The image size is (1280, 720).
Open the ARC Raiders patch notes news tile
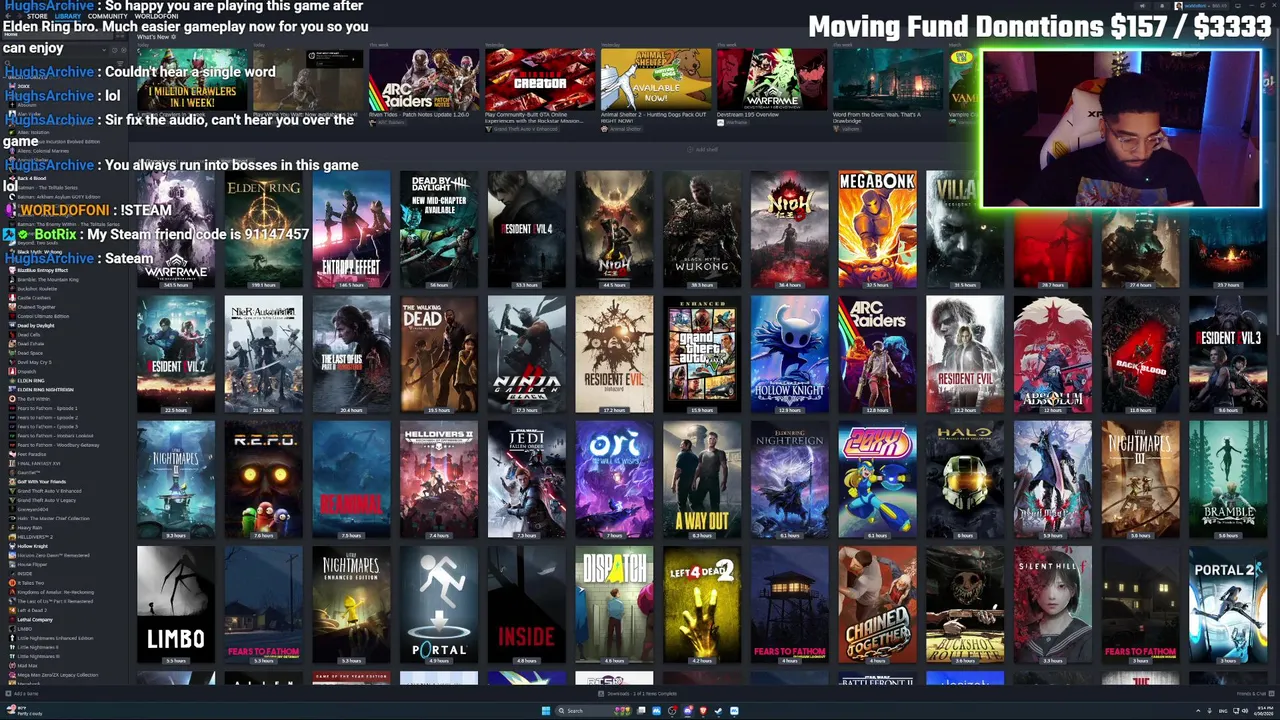[x=424, y=80]
